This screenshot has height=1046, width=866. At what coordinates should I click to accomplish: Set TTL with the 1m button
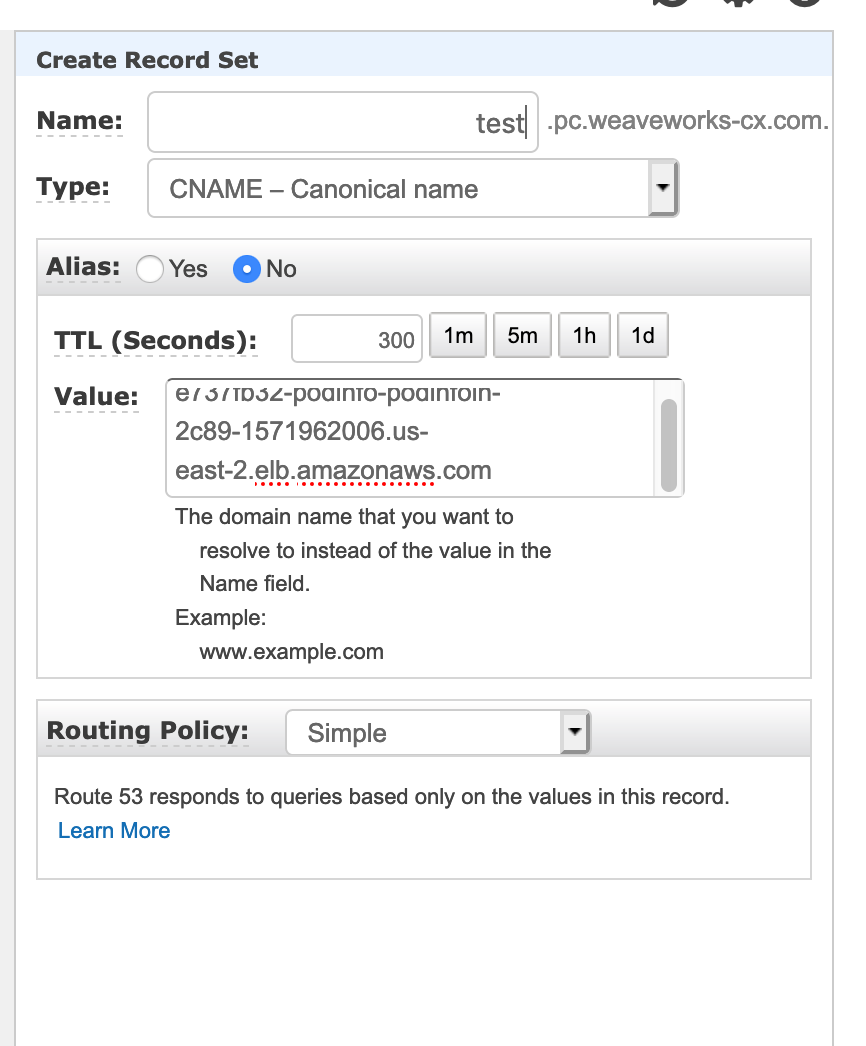(458, 335)
